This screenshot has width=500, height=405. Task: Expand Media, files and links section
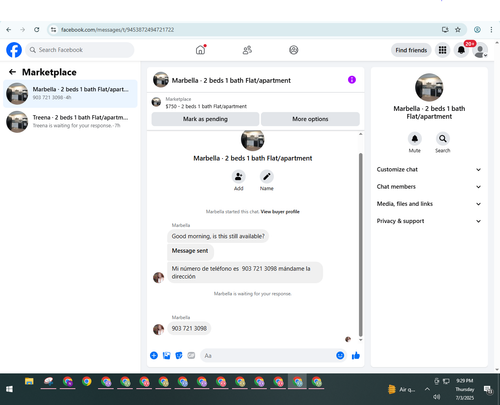[429, 204]
